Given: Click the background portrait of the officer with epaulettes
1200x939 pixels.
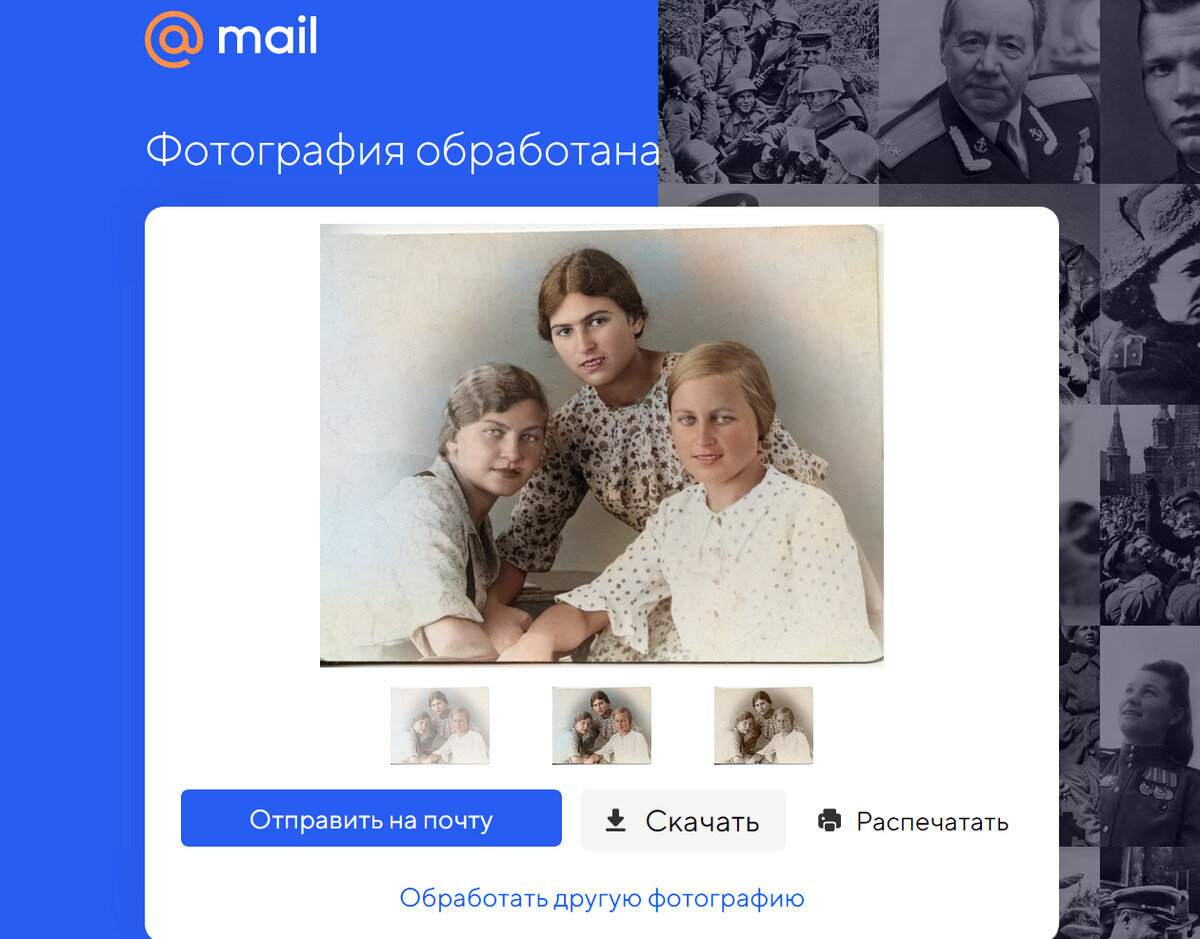Looking at the screenshot, I should point(989,92).
